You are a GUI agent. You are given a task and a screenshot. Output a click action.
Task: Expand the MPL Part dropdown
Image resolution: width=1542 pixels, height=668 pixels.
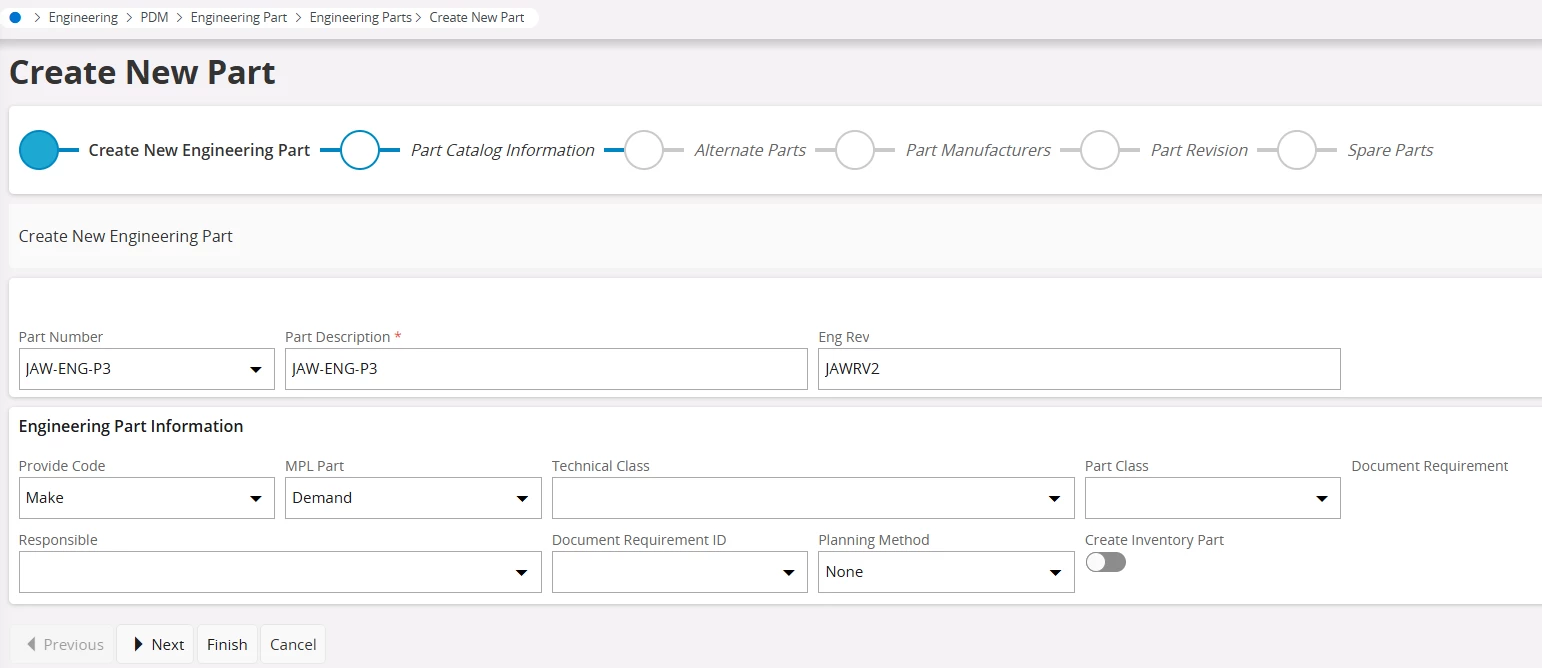(522, 498)
